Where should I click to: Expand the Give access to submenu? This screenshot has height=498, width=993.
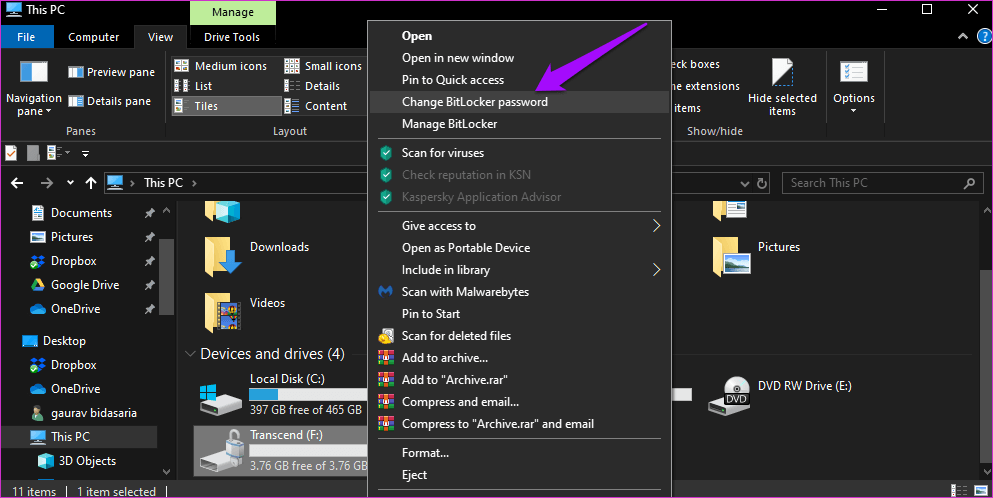point(519,226)
